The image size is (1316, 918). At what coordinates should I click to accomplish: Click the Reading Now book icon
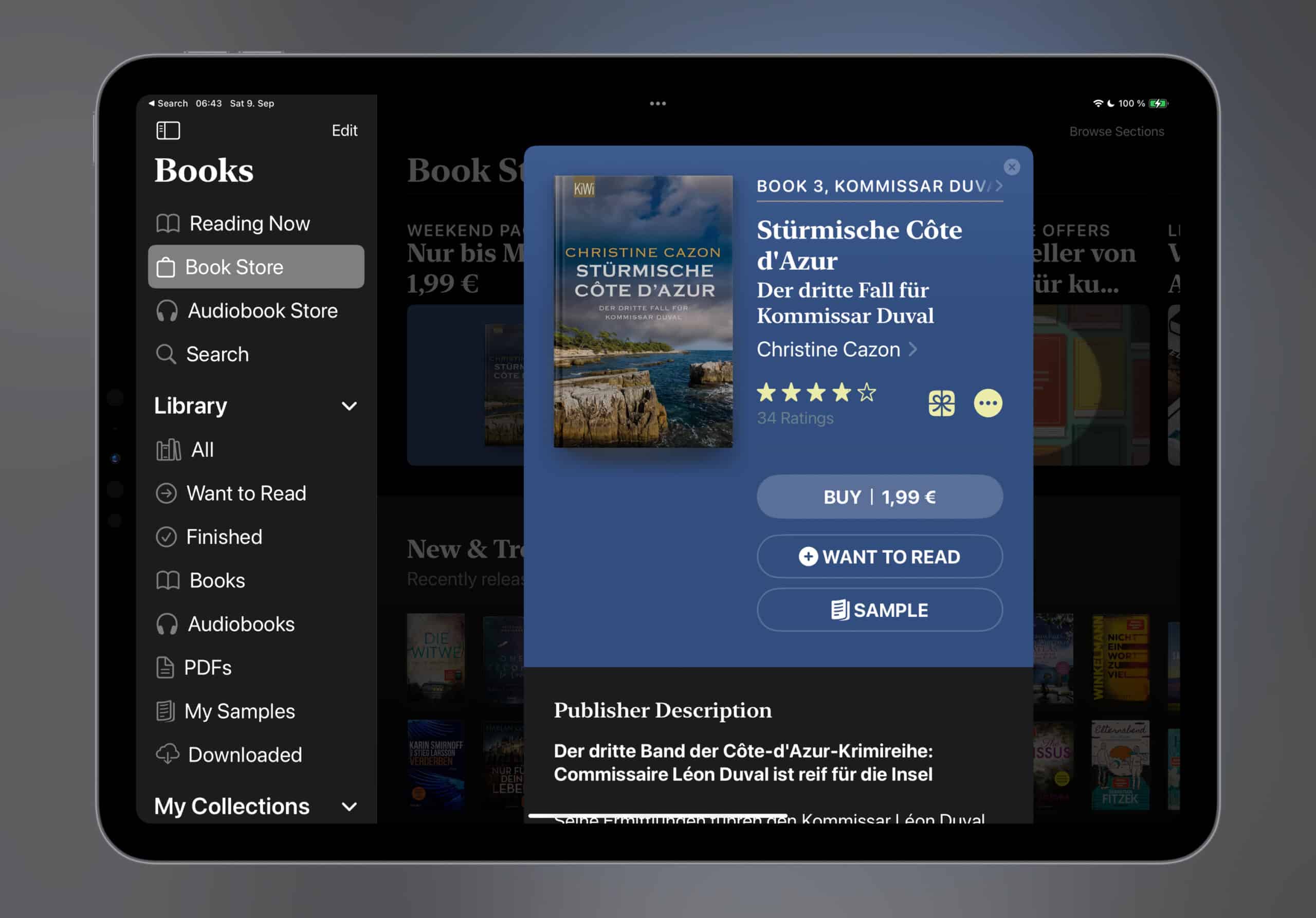(168, 224)
